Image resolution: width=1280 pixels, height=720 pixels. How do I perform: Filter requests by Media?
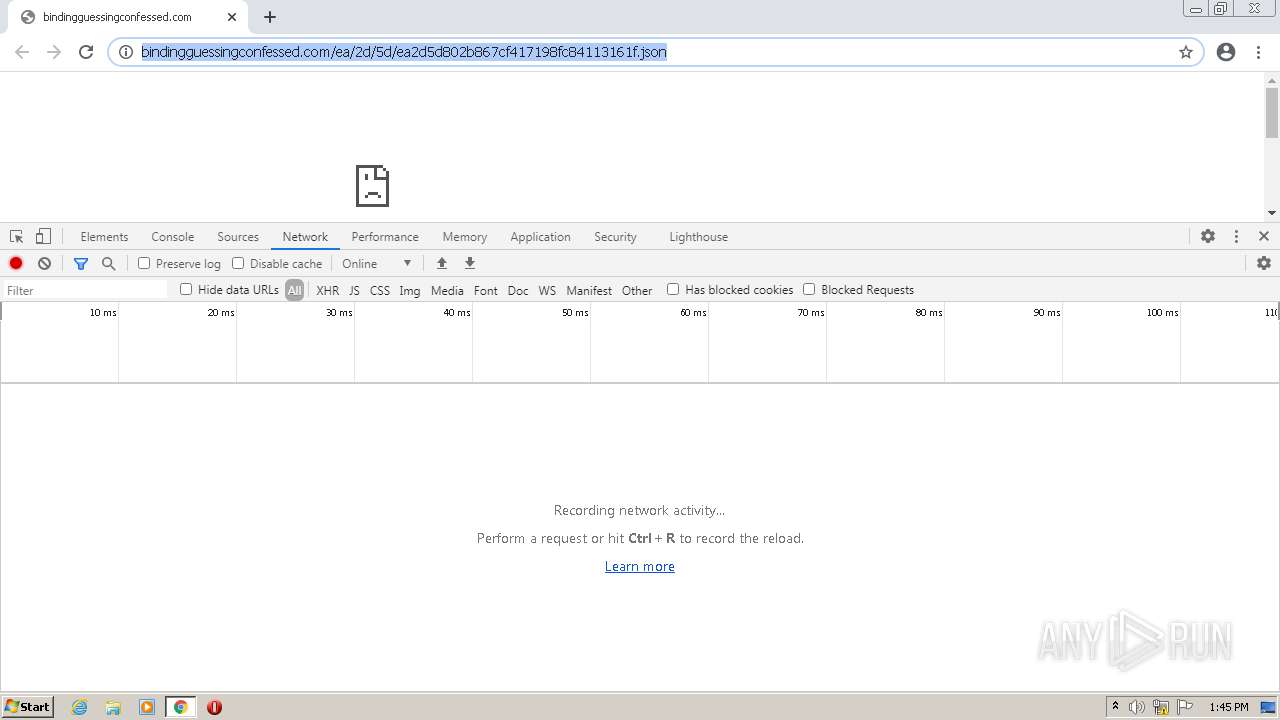[447, 290]
